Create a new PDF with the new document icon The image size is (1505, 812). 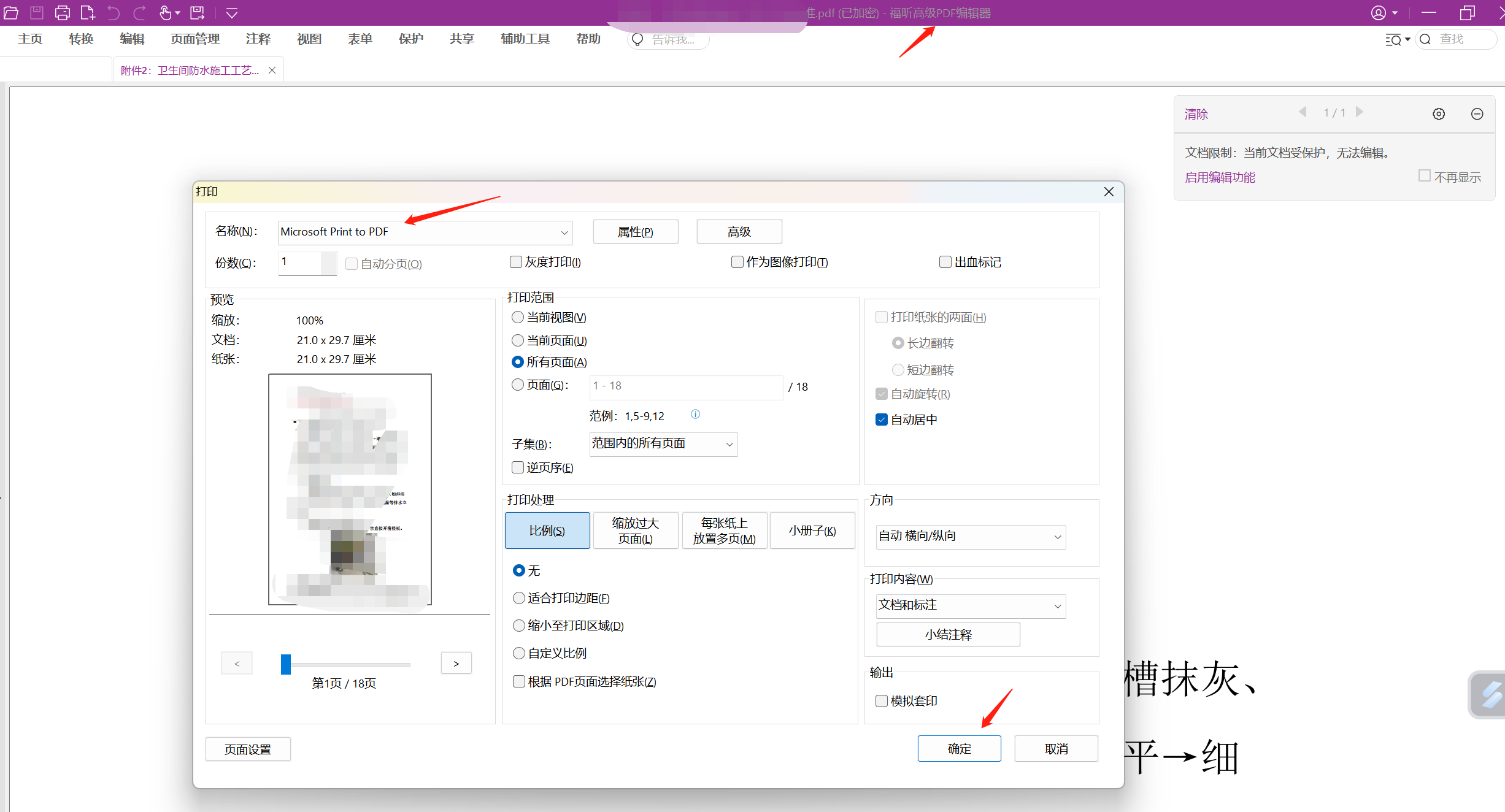(x=87, y=12)
